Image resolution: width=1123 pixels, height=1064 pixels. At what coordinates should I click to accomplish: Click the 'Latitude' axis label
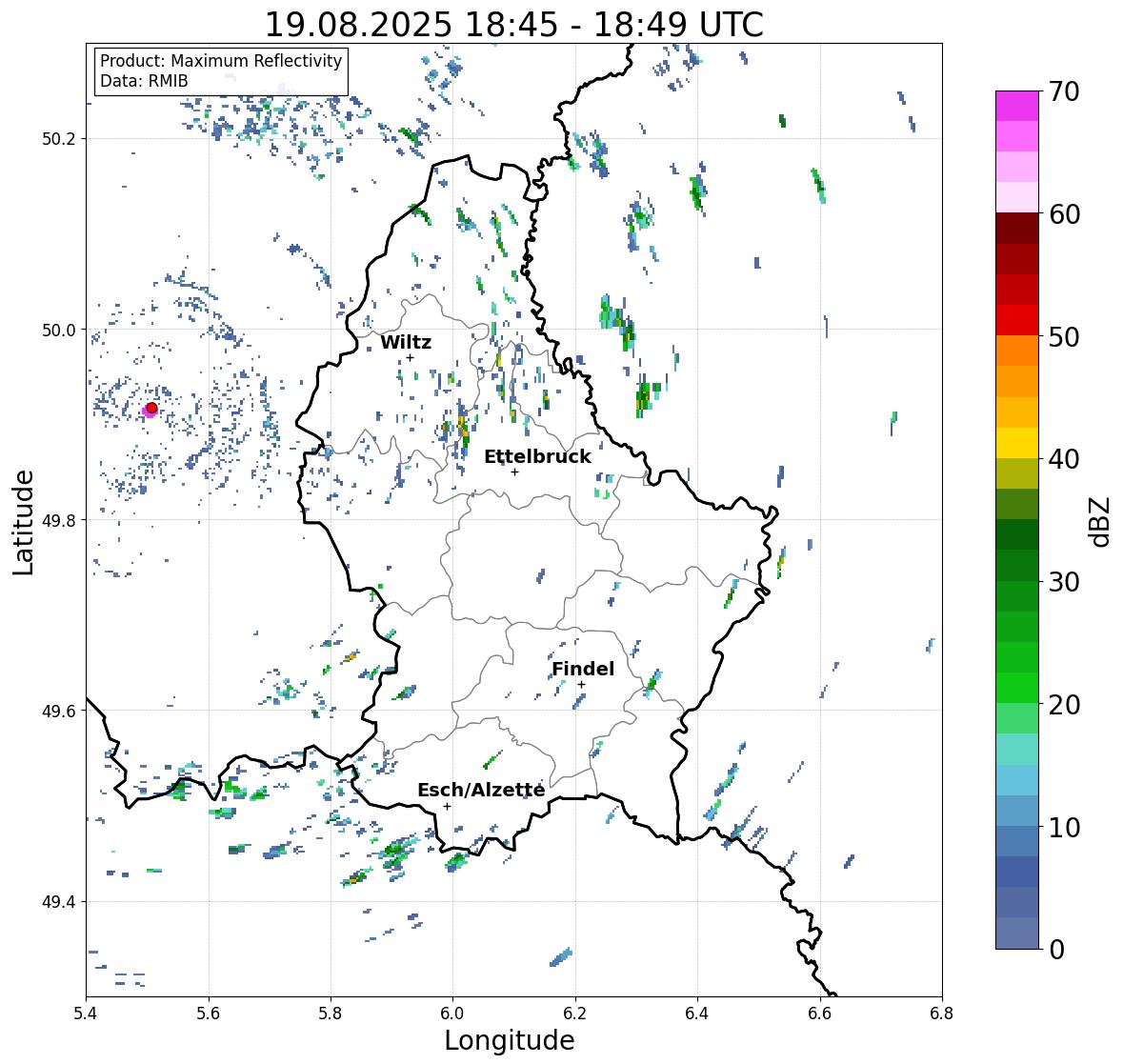(x=23, y=522)
